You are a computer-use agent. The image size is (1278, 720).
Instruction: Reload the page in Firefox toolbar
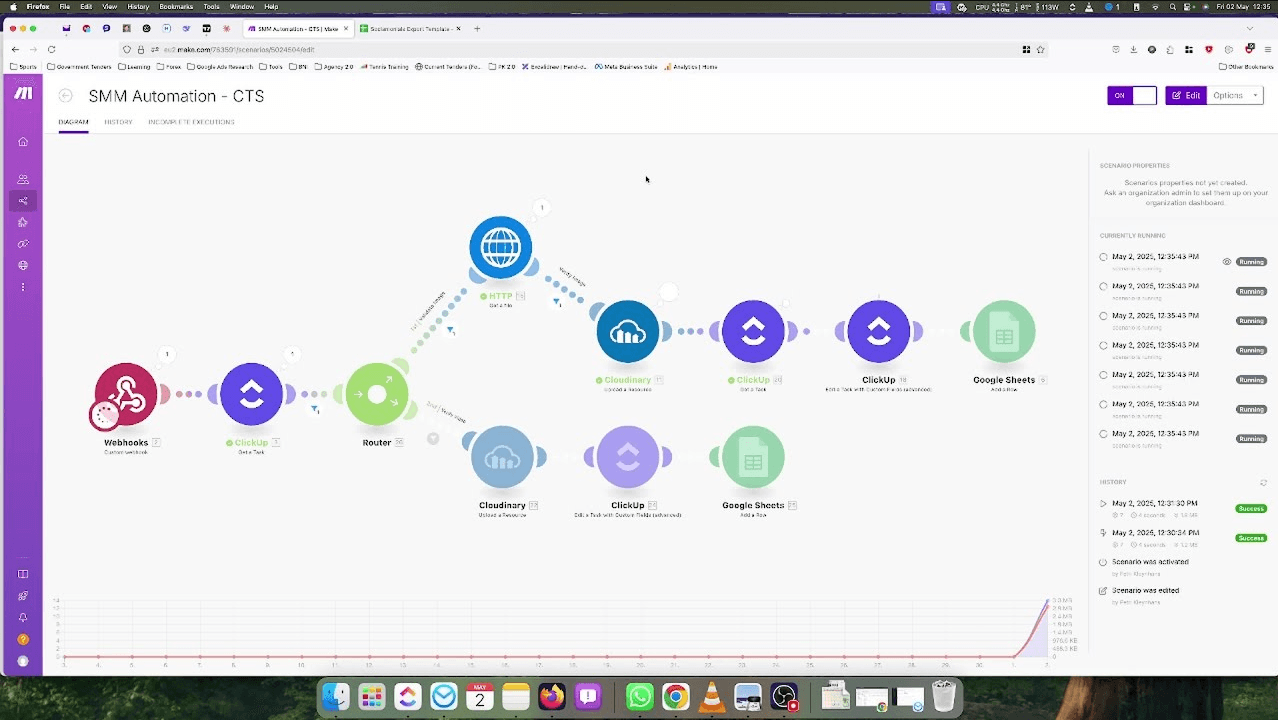pyautogui.click(x=51, y=49)
